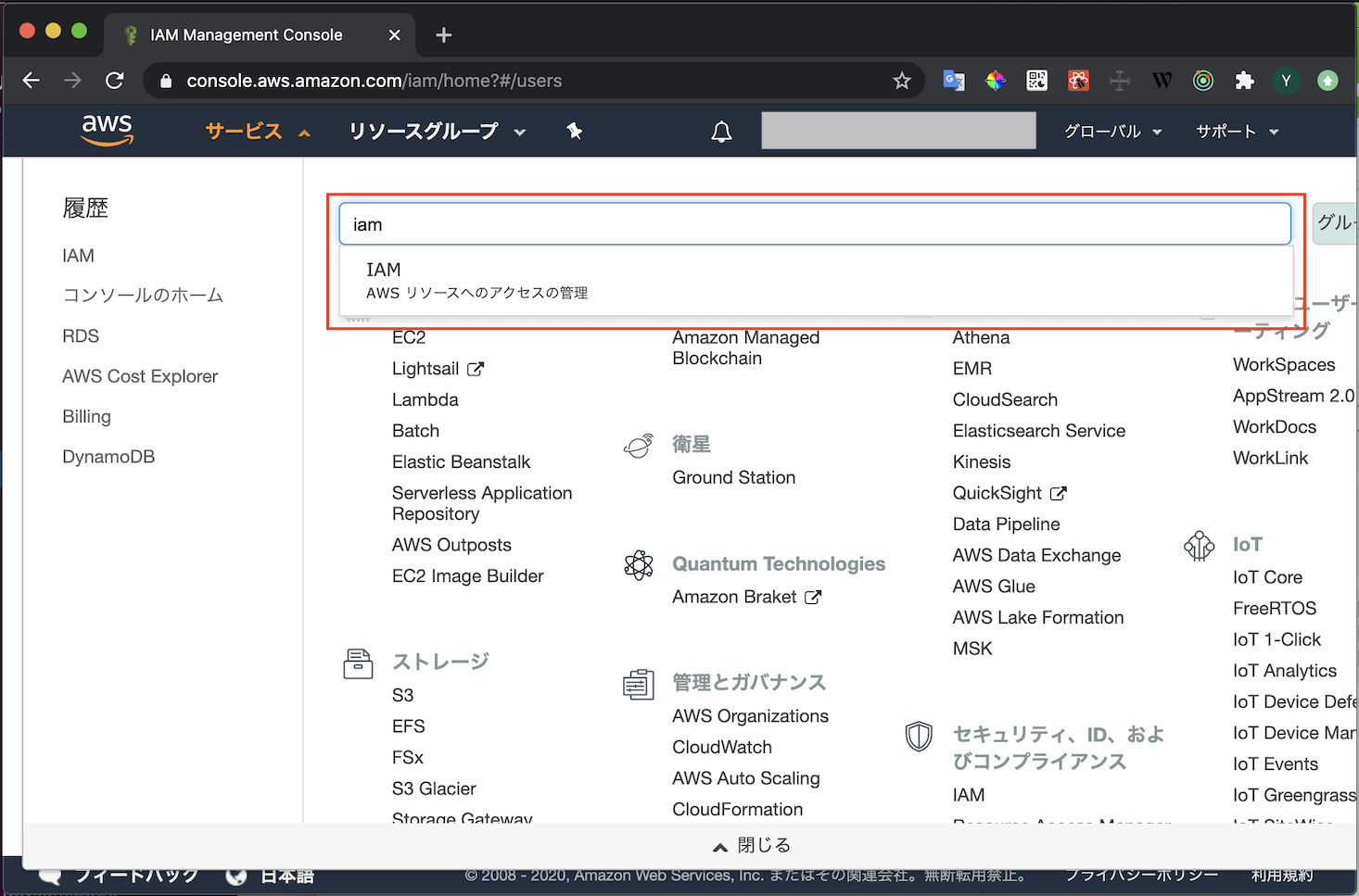Bookmark this page with the star icon
Screen dimensions: 1359x896
[901, 81]
